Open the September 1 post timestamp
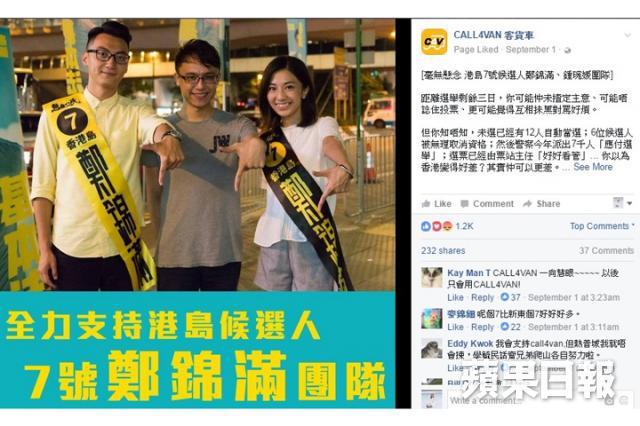640x426 pixels. (x=531, y=50)
